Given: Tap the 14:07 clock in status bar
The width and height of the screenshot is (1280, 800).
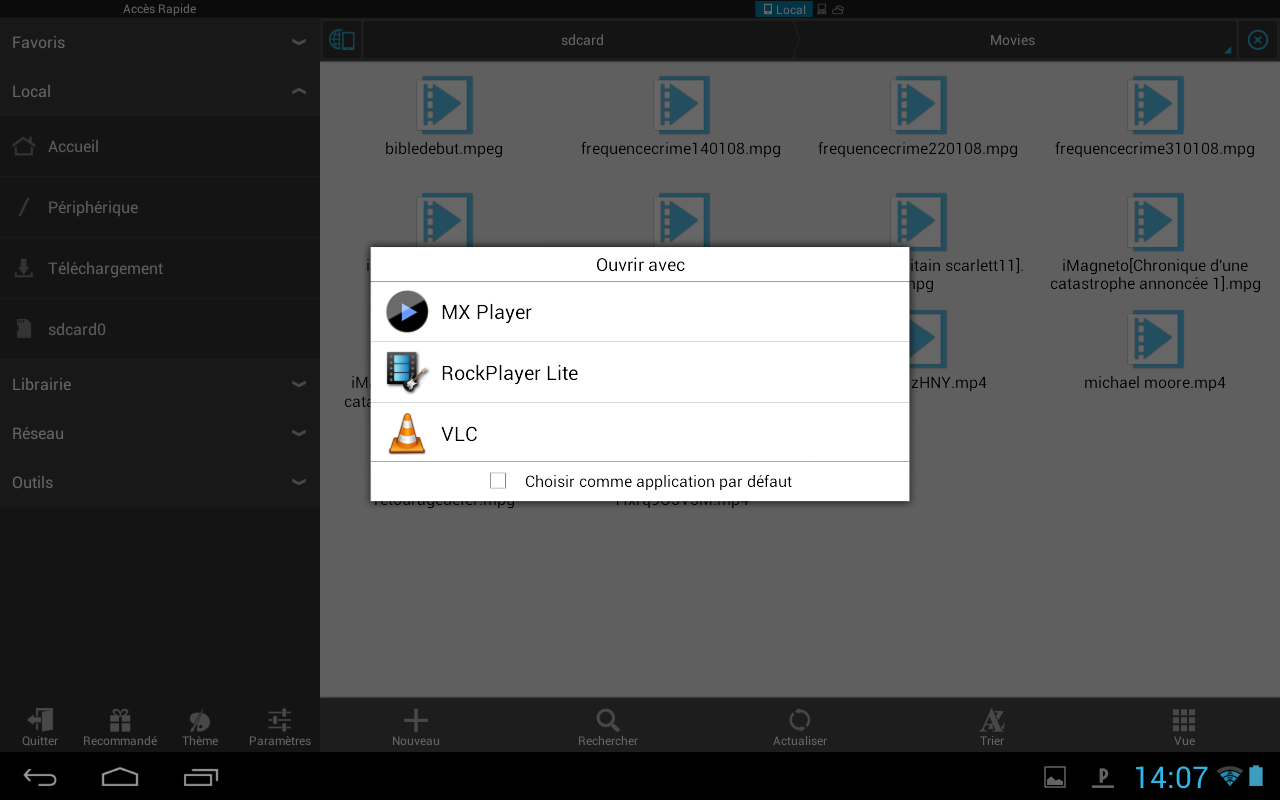Looking at the screenshot, I should (1170, 777).
